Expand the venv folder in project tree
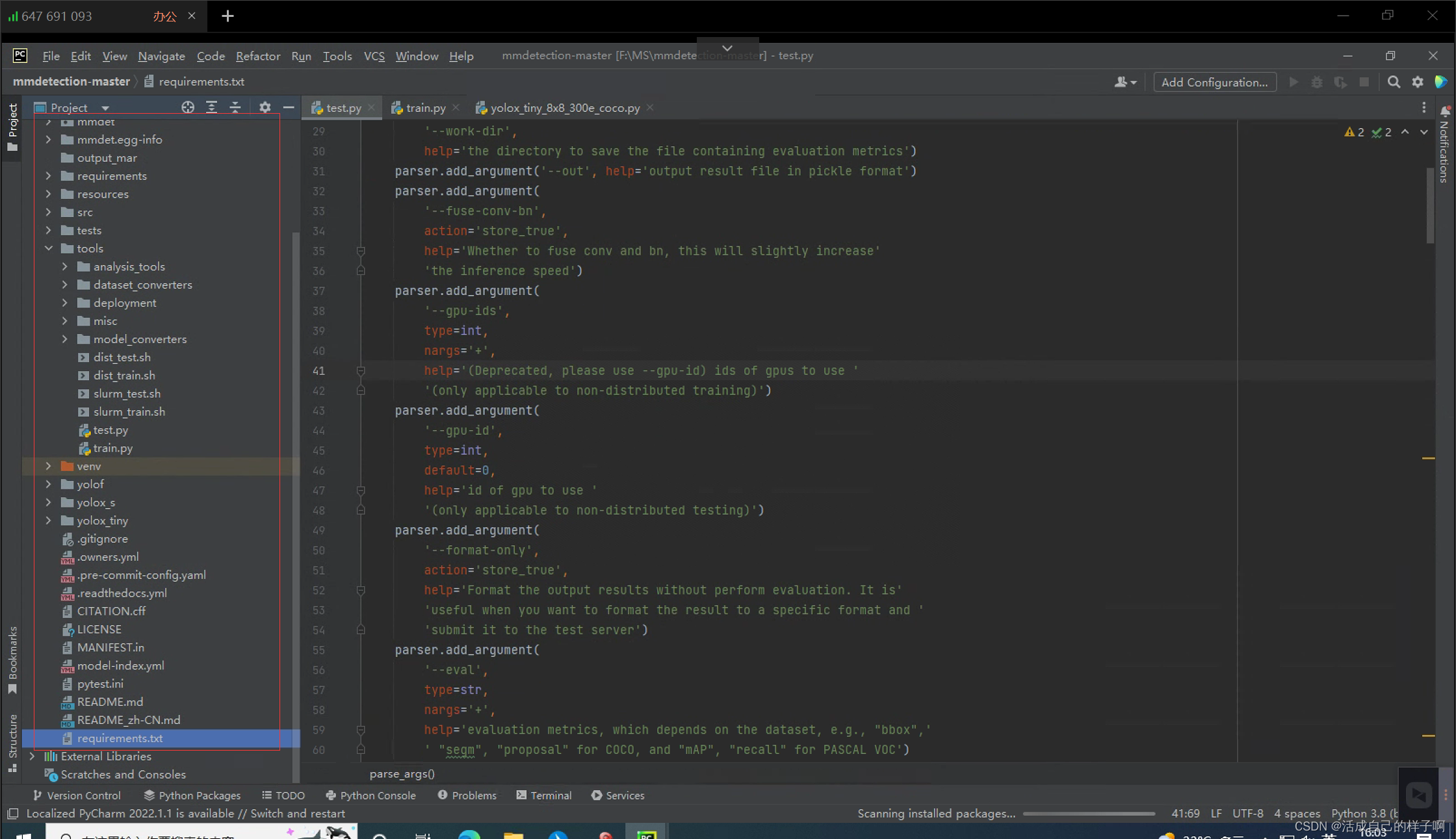 coord(47,465)
